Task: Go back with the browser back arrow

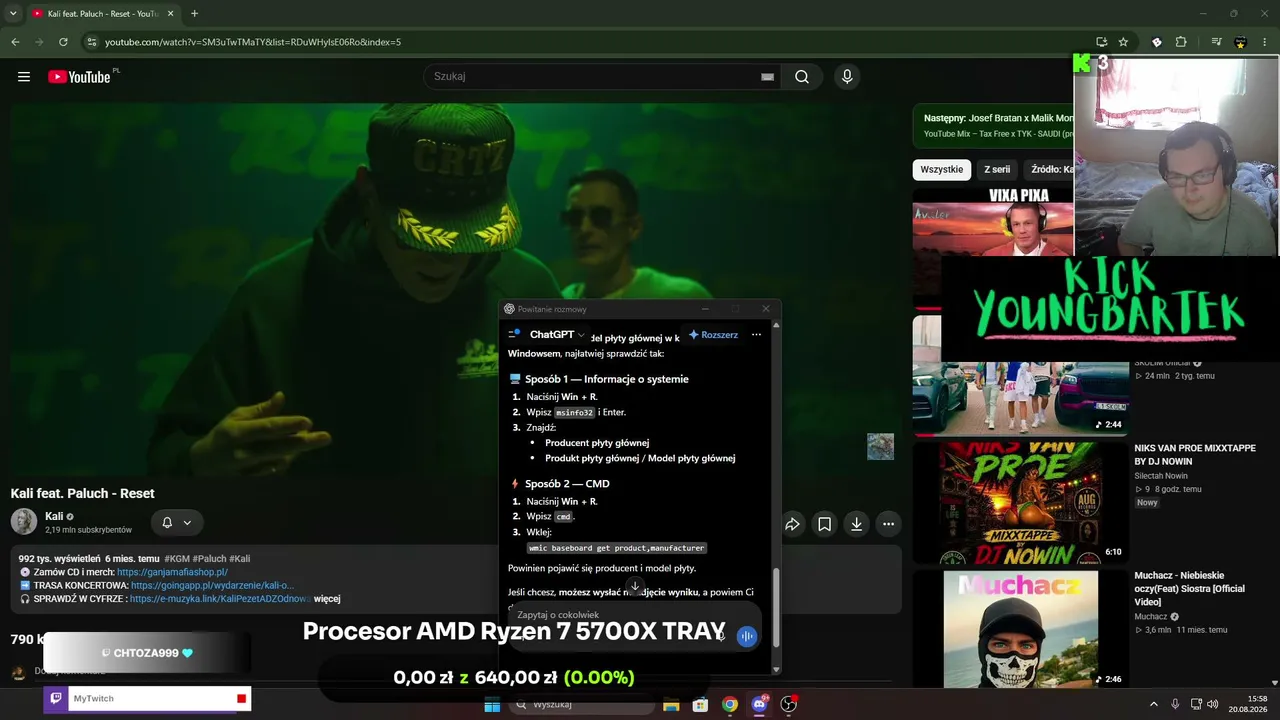Action: [x=15, y=42]
